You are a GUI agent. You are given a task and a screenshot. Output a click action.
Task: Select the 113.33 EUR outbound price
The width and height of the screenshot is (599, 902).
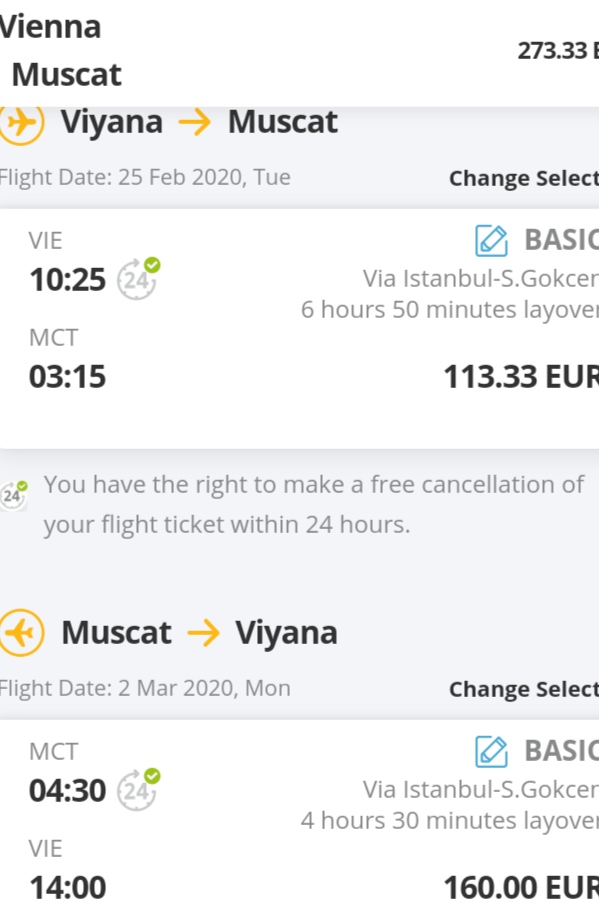(521, 377)
